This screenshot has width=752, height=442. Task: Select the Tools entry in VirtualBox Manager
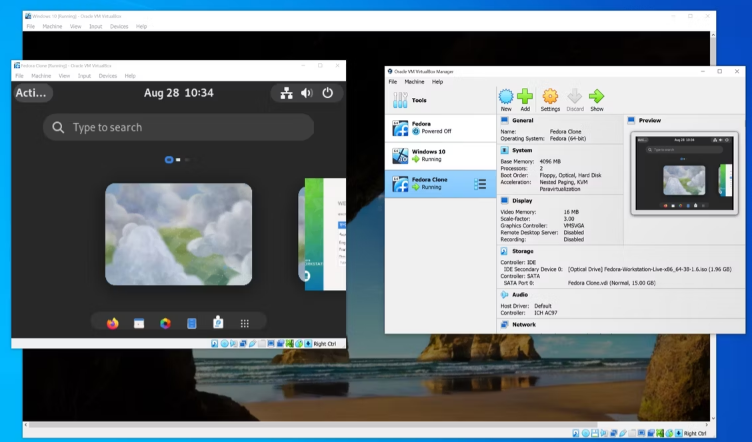click(440, 100)
